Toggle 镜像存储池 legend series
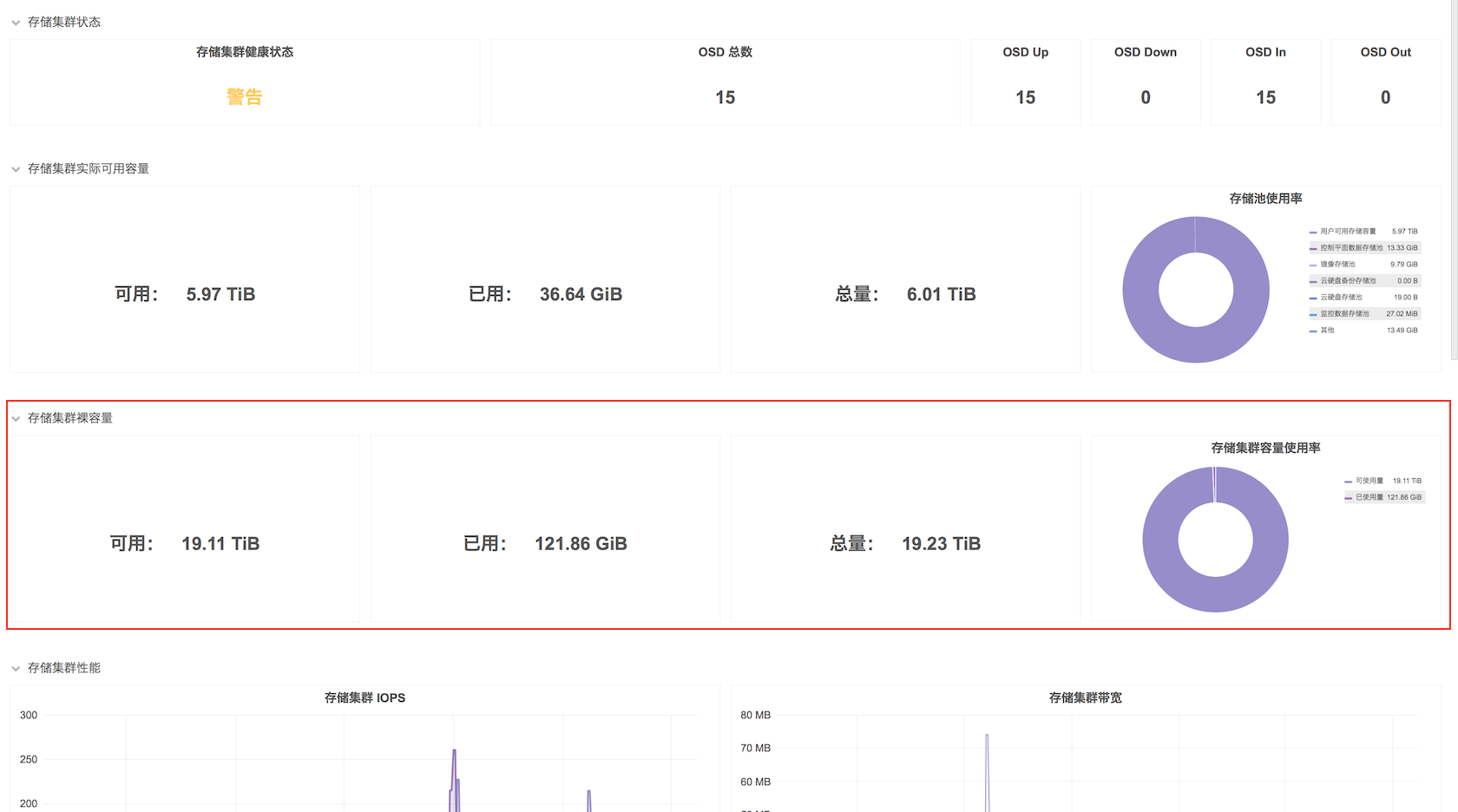 [x=1337, y=265]
